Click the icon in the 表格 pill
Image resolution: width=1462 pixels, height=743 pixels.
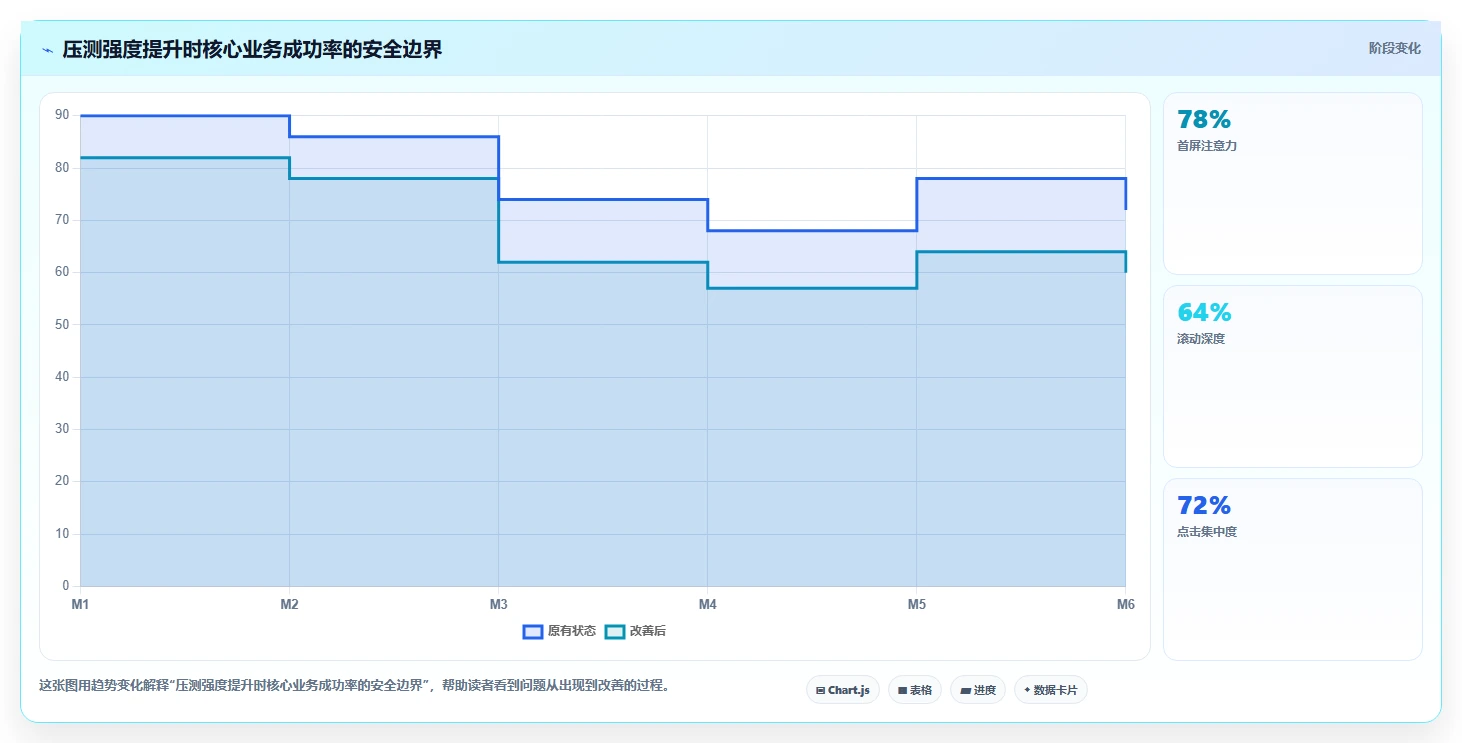(902, 690)
